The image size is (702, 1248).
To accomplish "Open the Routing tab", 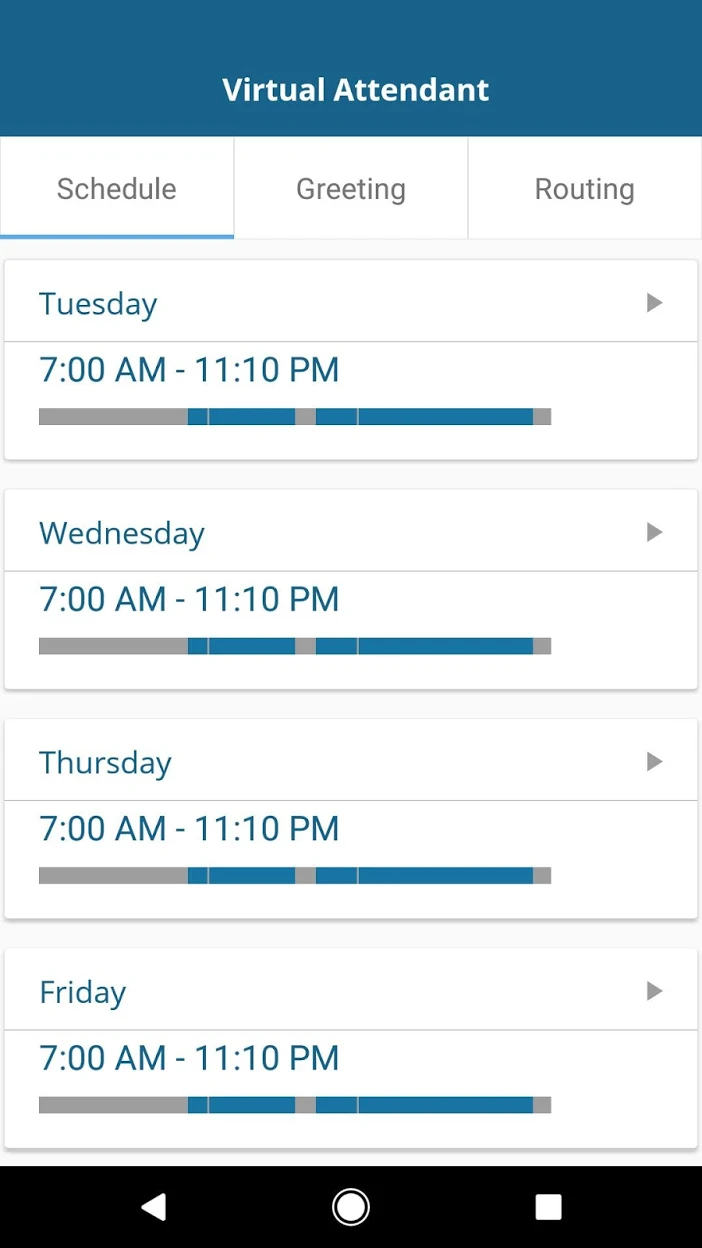I will 584,189.
